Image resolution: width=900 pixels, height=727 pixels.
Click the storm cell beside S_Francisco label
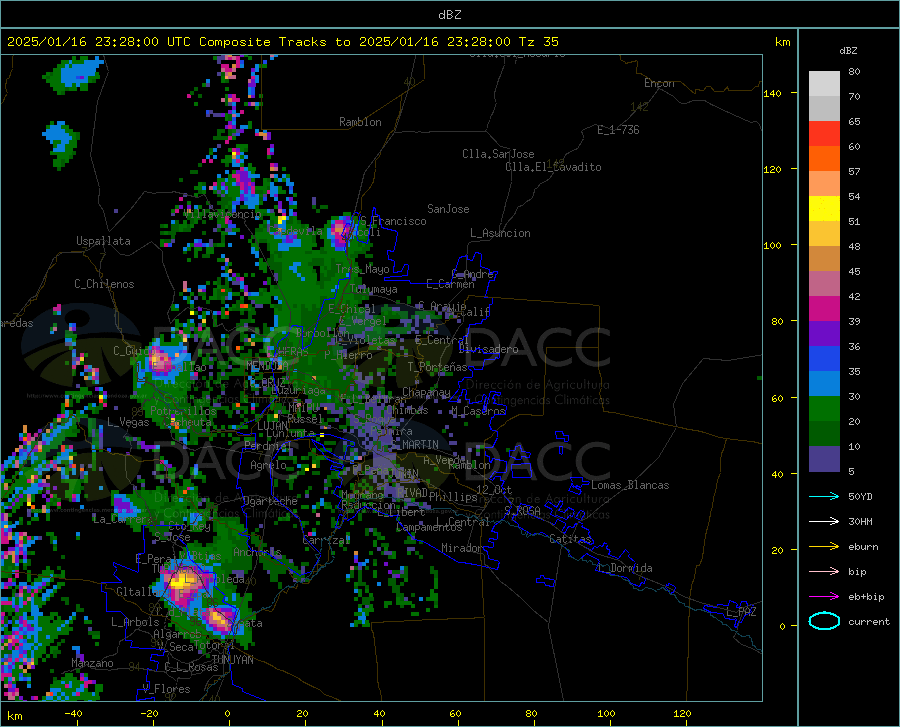pos(342,231)
